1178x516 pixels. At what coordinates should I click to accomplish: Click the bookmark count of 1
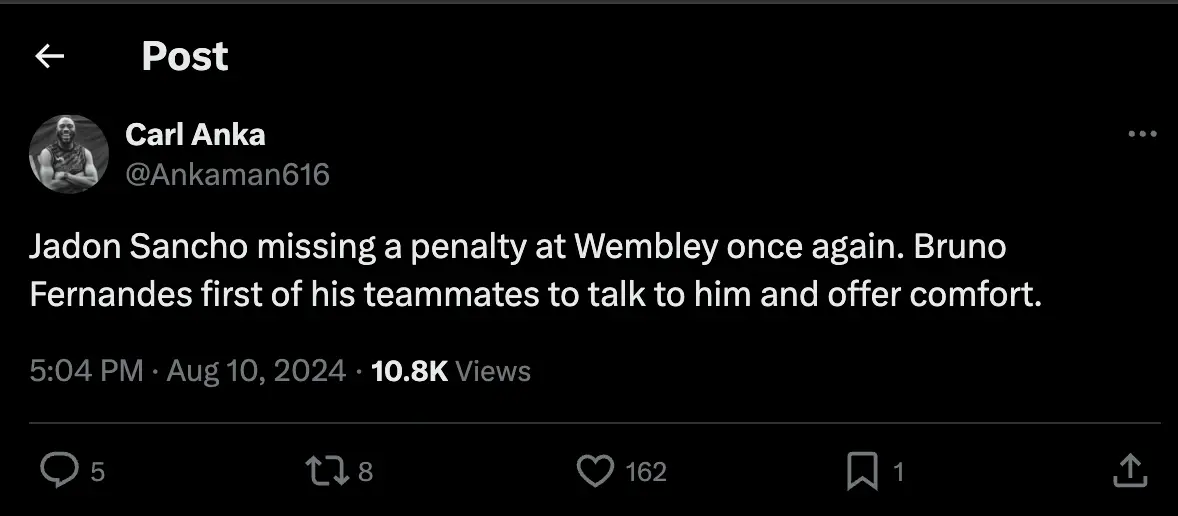pyautogui.click(x=897, y=471)
